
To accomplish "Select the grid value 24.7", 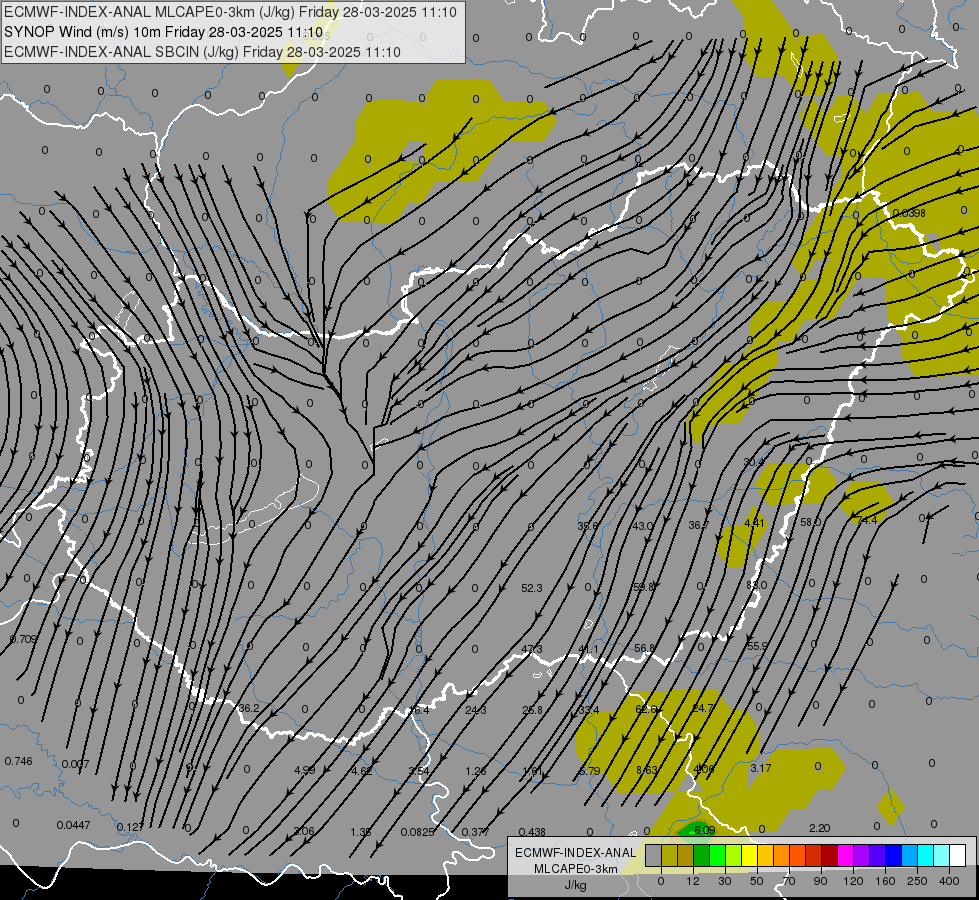I will [703, 708].
